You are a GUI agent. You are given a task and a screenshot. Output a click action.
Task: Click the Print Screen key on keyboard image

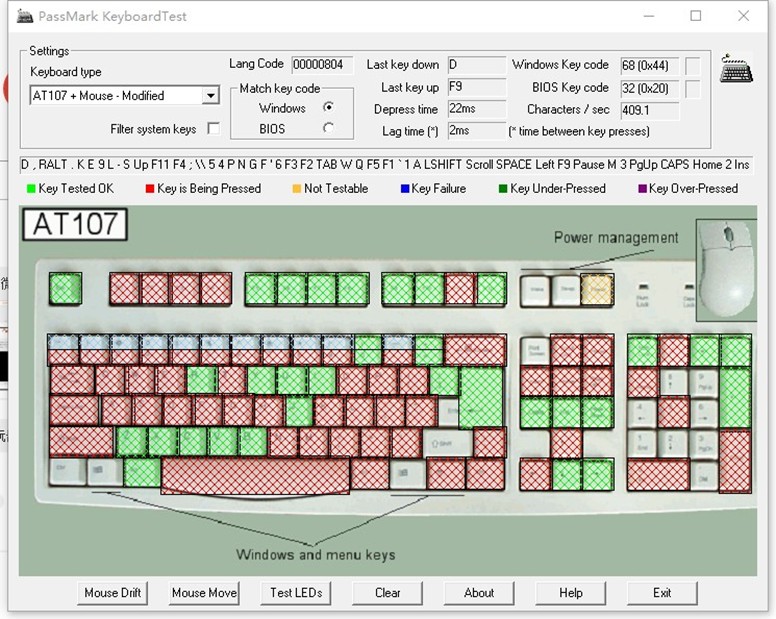pyautogui.click(x=535, y=350)
